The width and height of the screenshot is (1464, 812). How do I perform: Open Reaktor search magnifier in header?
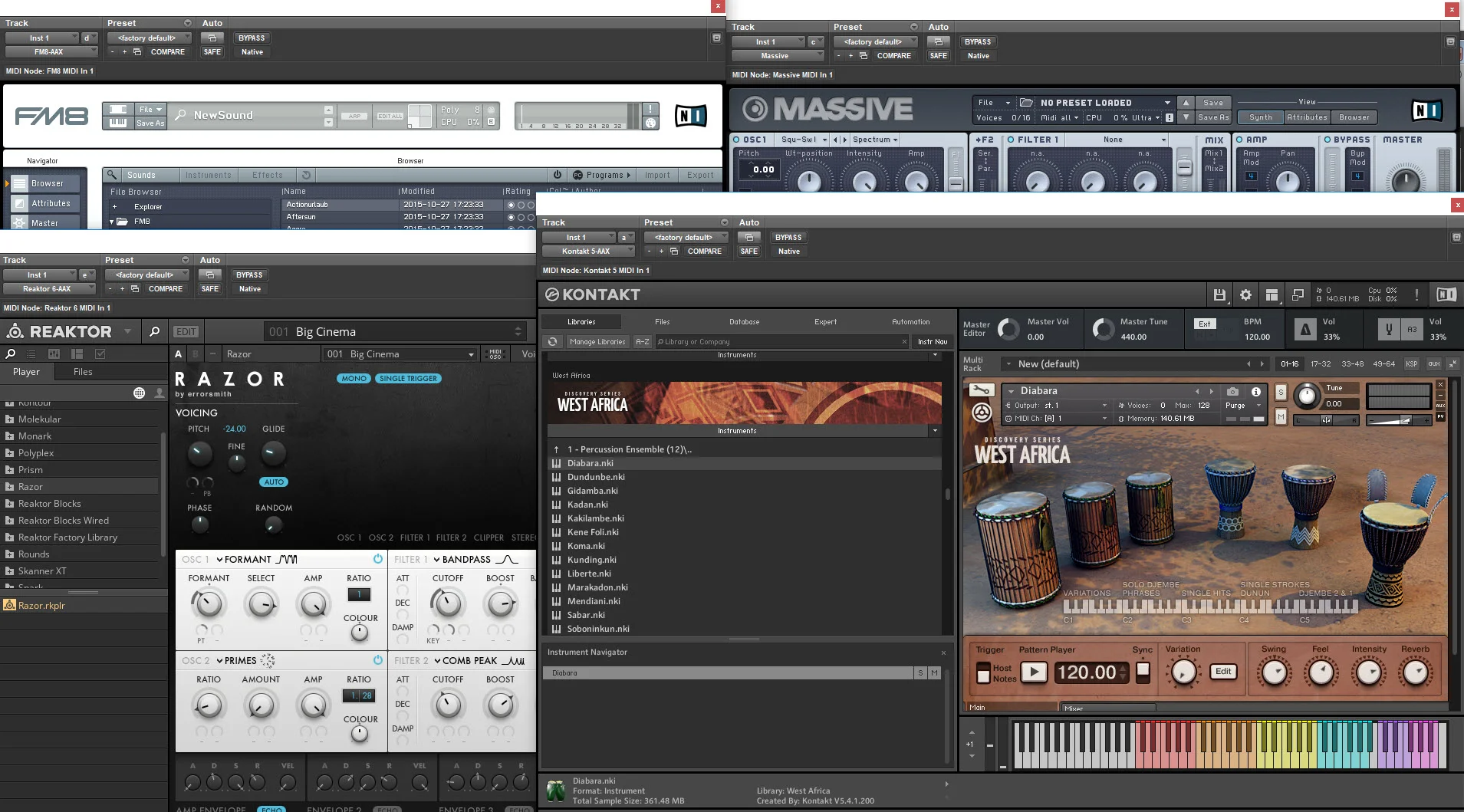click(154, 332)
